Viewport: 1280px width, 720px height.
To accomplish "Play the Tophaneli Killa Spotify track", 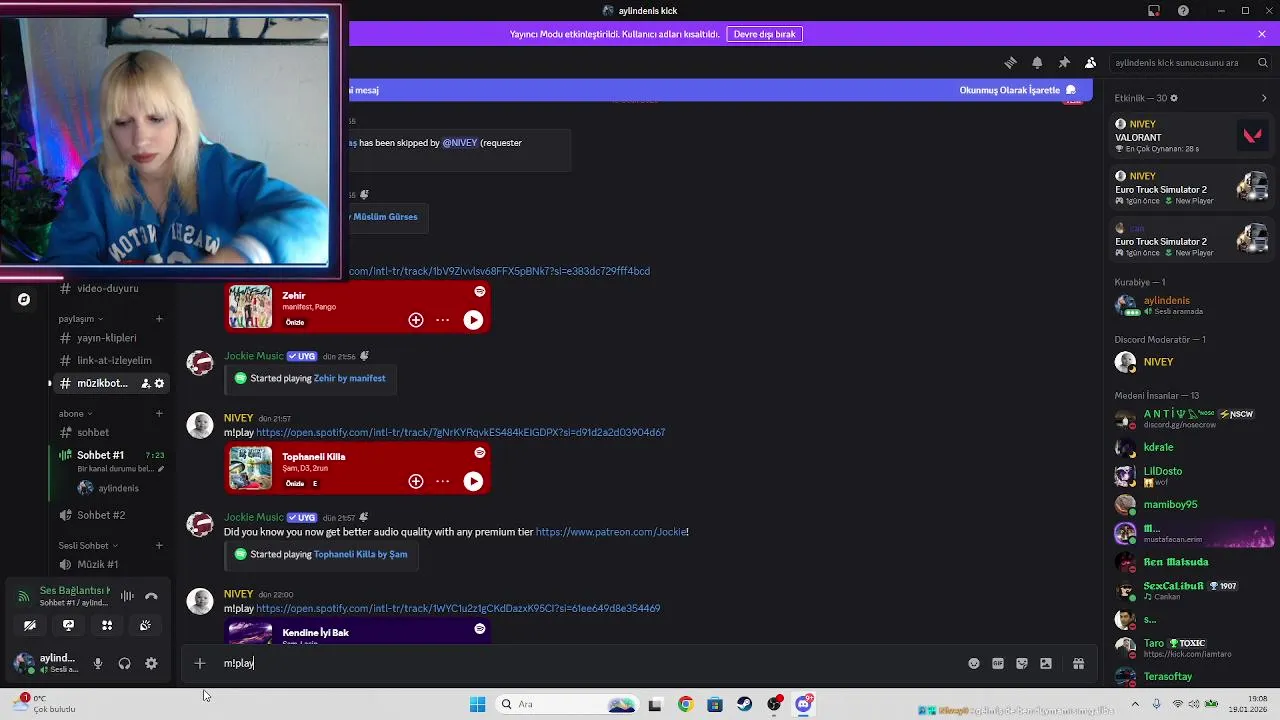I will (473, 481).
